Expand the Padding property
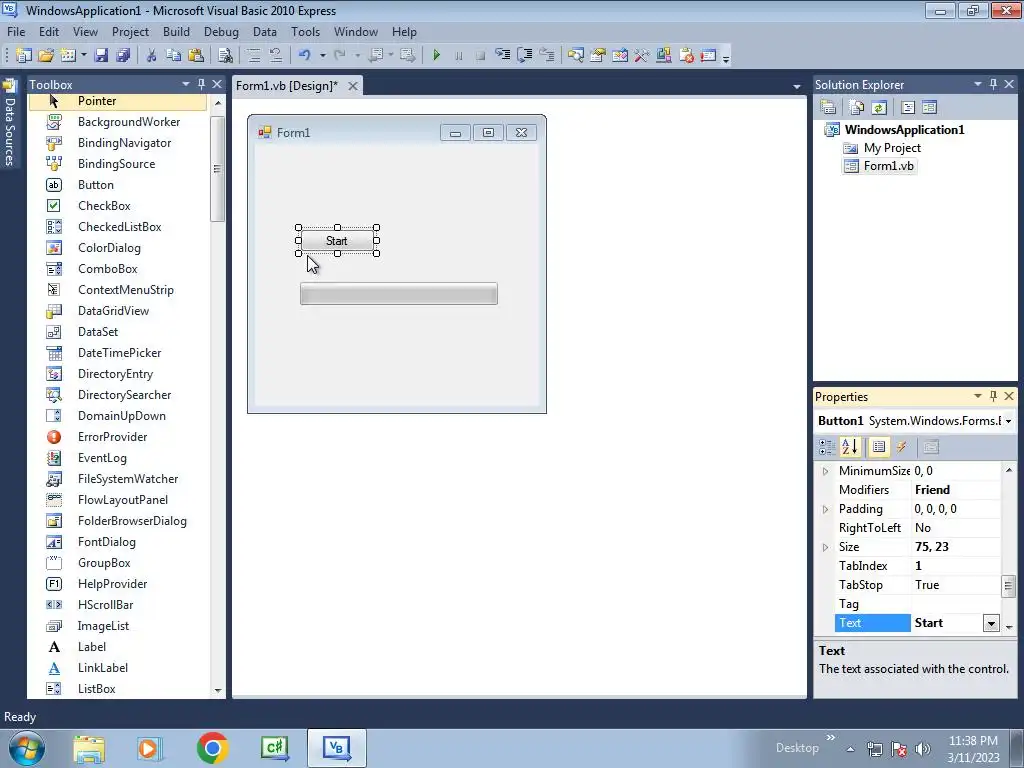 (x=825, y=509)
